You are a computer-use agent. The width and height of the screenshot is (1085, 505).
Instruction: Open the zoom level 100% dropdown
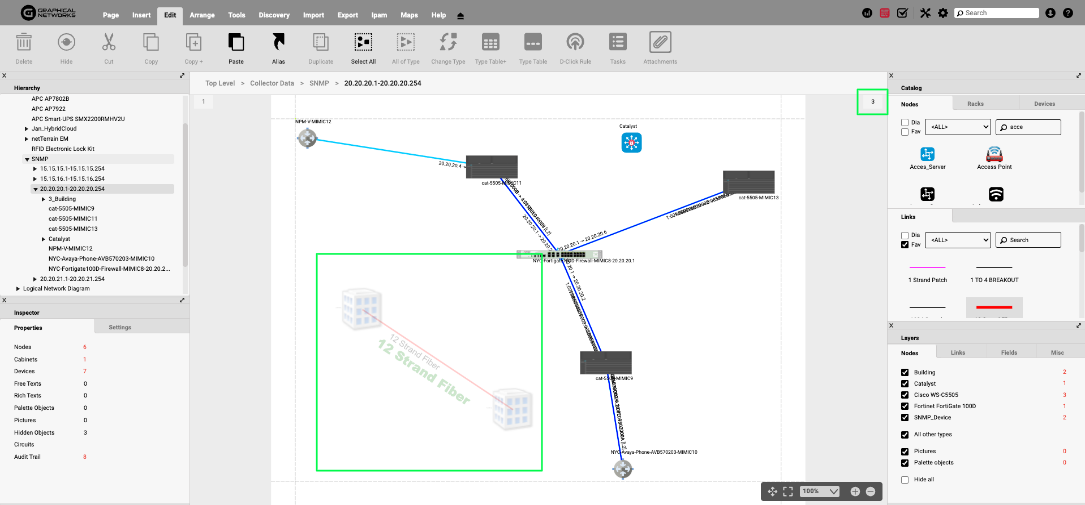coord(820,492)
